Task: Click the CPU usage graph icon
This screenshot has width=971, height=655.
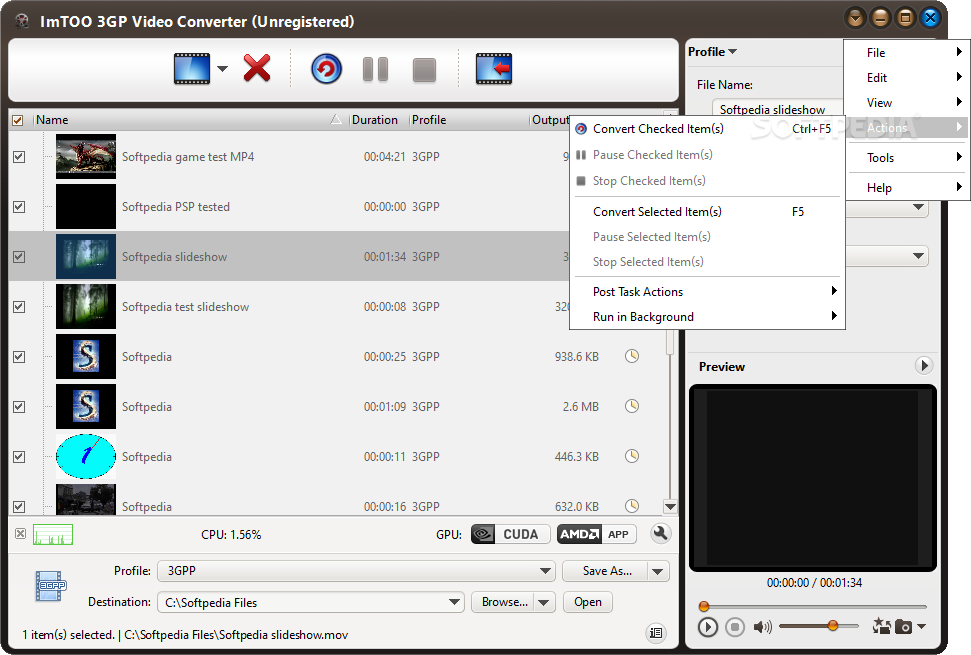Action: click(x=53, y=534)
